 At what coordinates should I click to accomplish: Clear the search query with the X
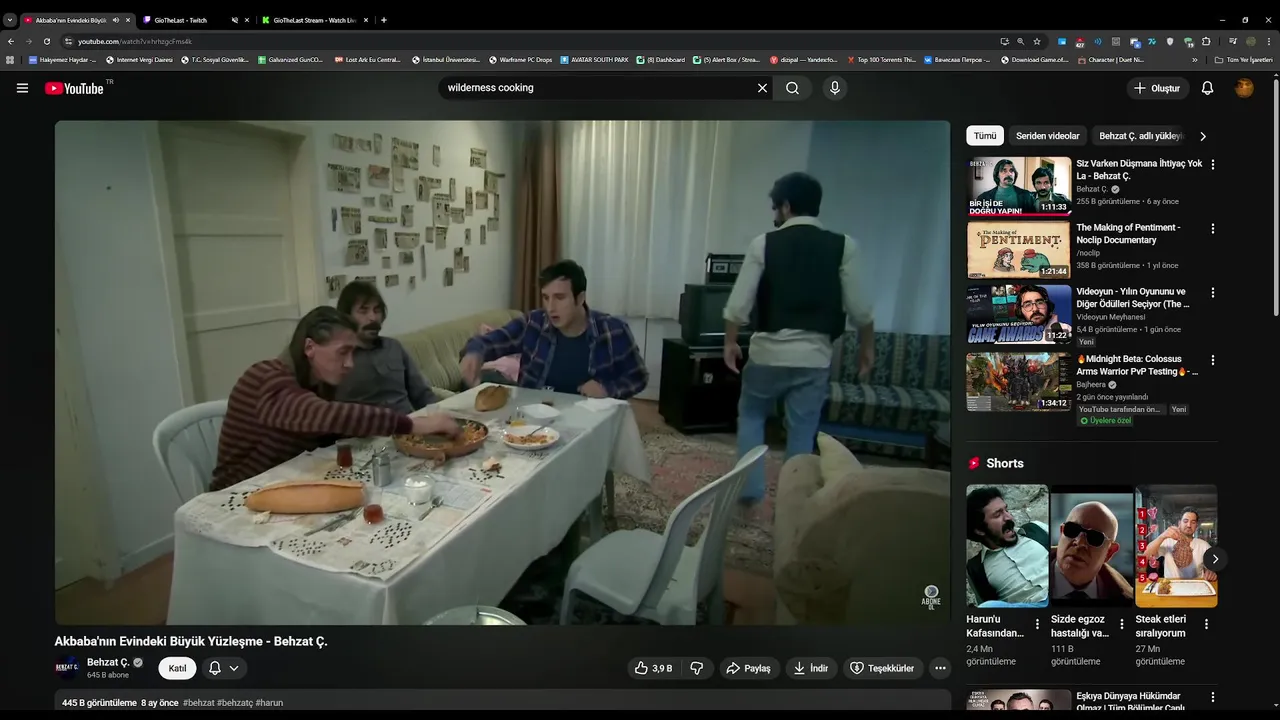pos(762,88)
